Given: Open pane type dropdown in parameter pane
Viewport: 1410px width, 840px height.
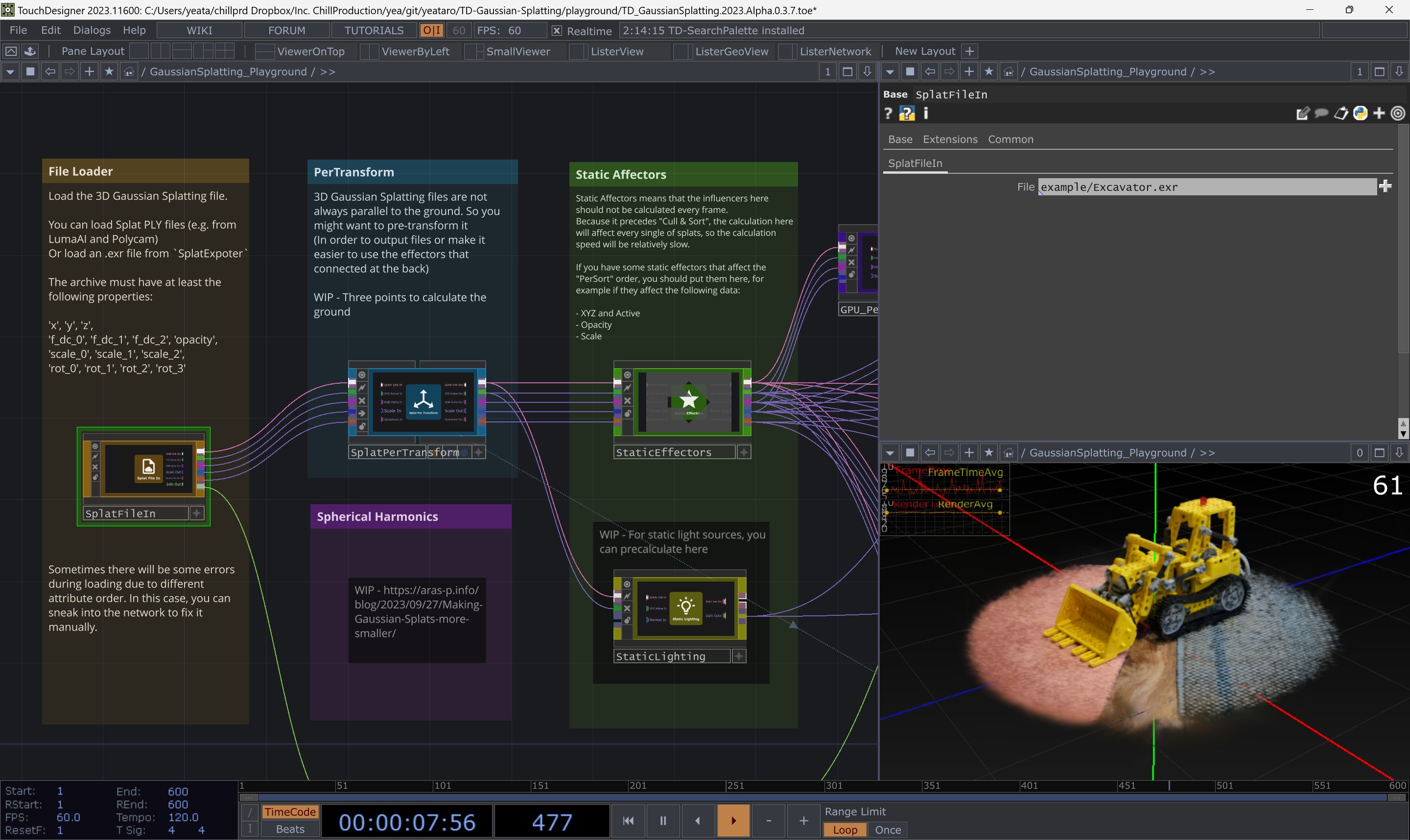Looking at the screenshot, I should [x=890, y=72].
